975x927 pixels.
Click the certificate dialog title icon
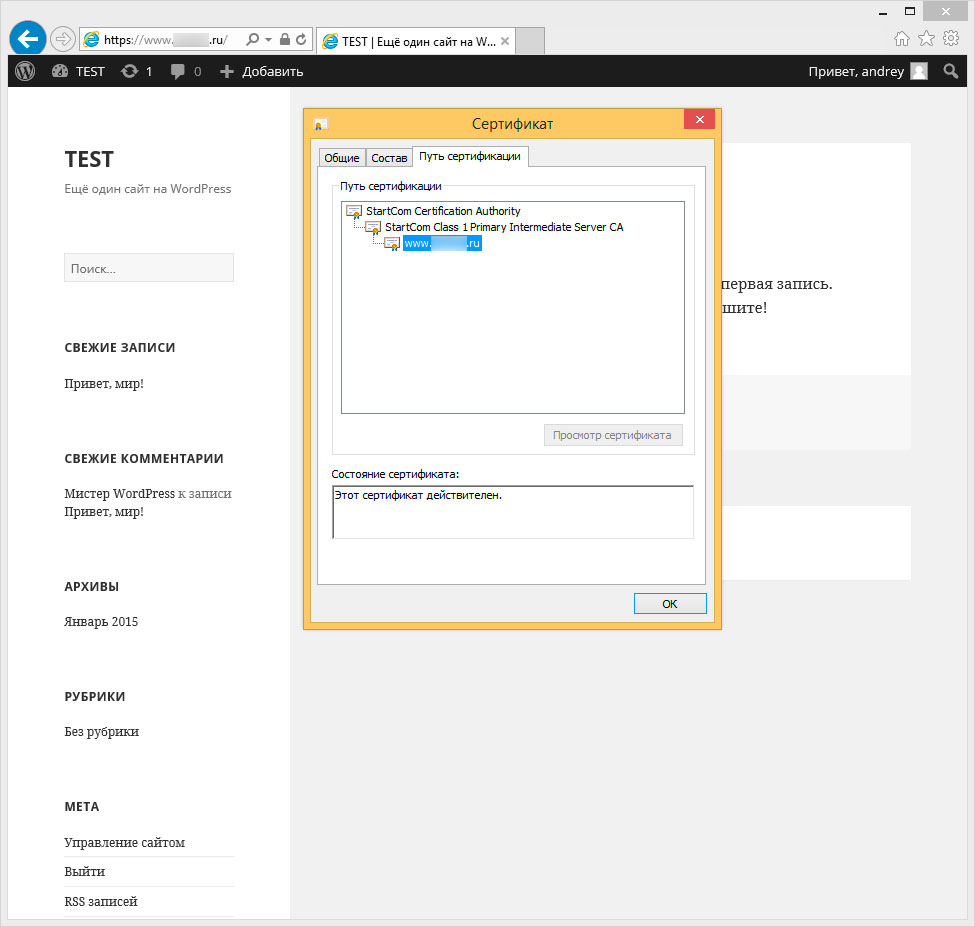click(x=320, y=124)
